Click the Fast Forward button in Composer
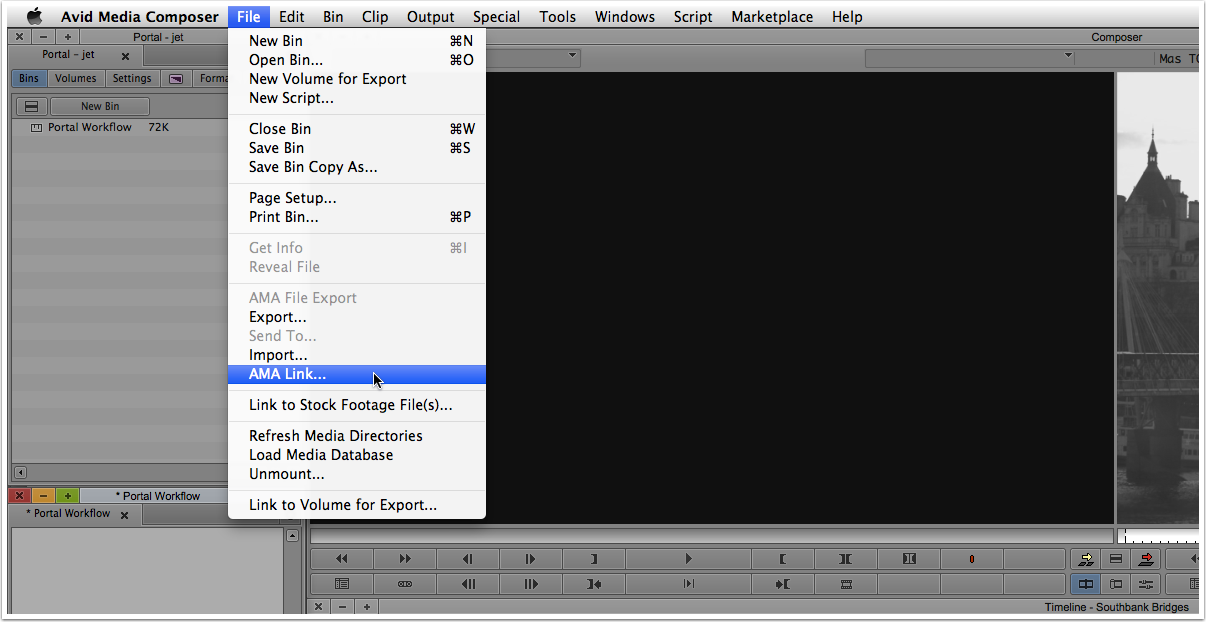1206x622 pixels. (x=405, y=559)
